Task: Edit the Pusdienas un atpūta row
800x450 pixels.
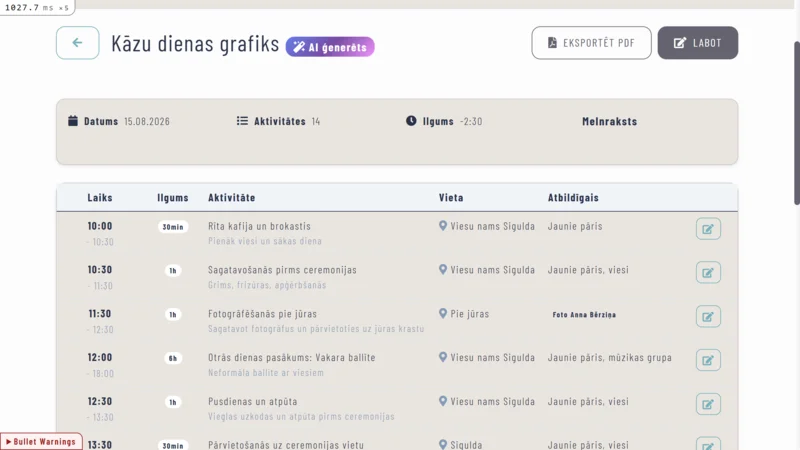Action: pyautogui.click(x=708, y=405)
